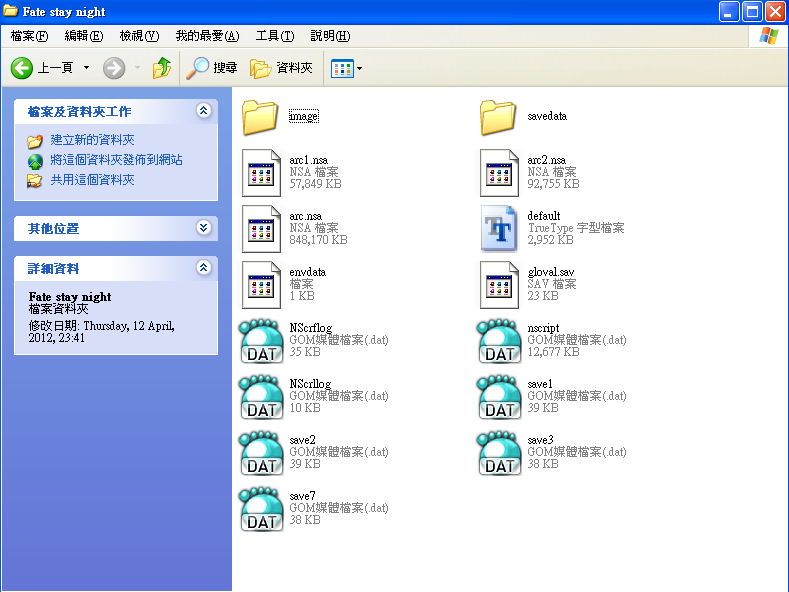This screenshot has height=592, width=789.
Task: Select the arc1.nsa file icon
Action: [x=261, y=173]
